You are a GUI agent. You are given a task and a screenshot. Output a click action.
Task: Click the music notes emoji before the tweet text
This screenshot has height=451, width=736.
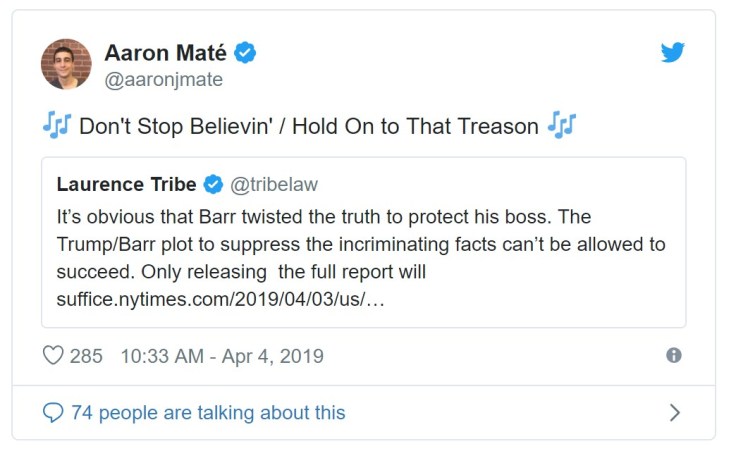pos(56,126)
